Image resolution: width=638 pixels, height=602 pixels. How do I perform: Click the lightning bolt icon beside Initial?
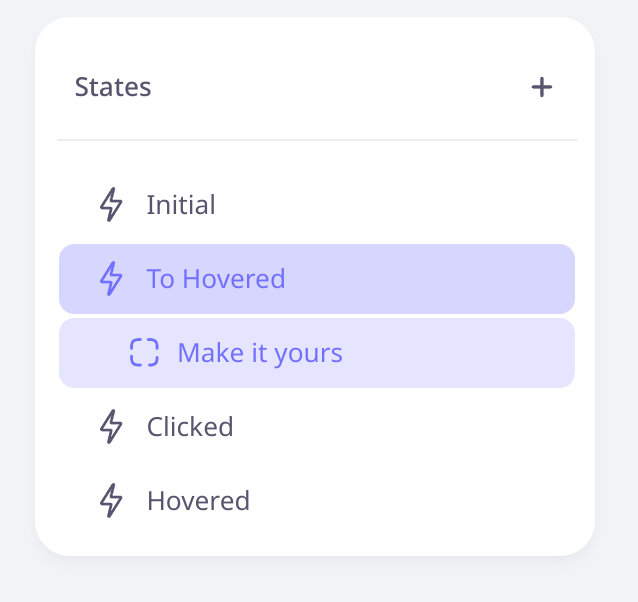click(111, 205)
